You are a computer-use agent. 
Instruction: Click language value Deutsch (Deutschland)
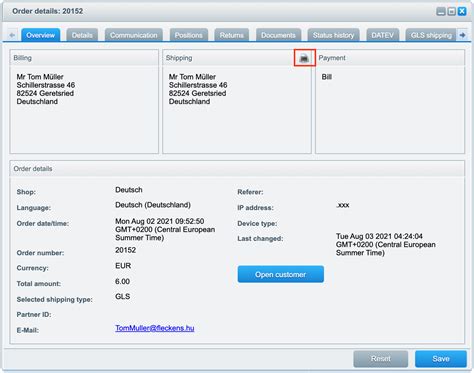153,205
